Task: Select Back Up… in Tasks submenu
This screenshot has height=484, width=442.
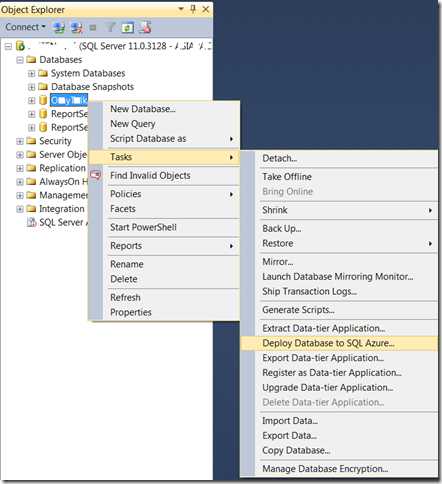Action: click(x=339, y=229)
